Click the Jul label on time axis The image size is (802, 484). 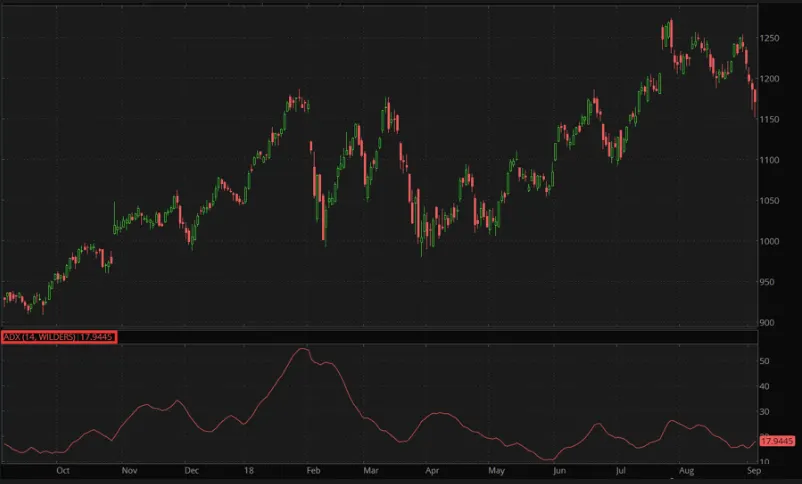point(620,471)
